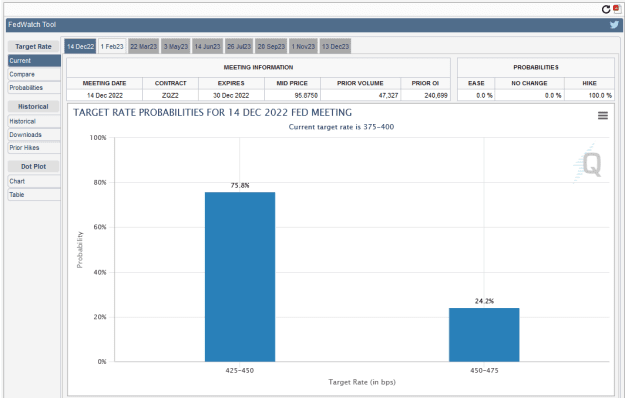Click the 450-475 axis label

(484, 370)
